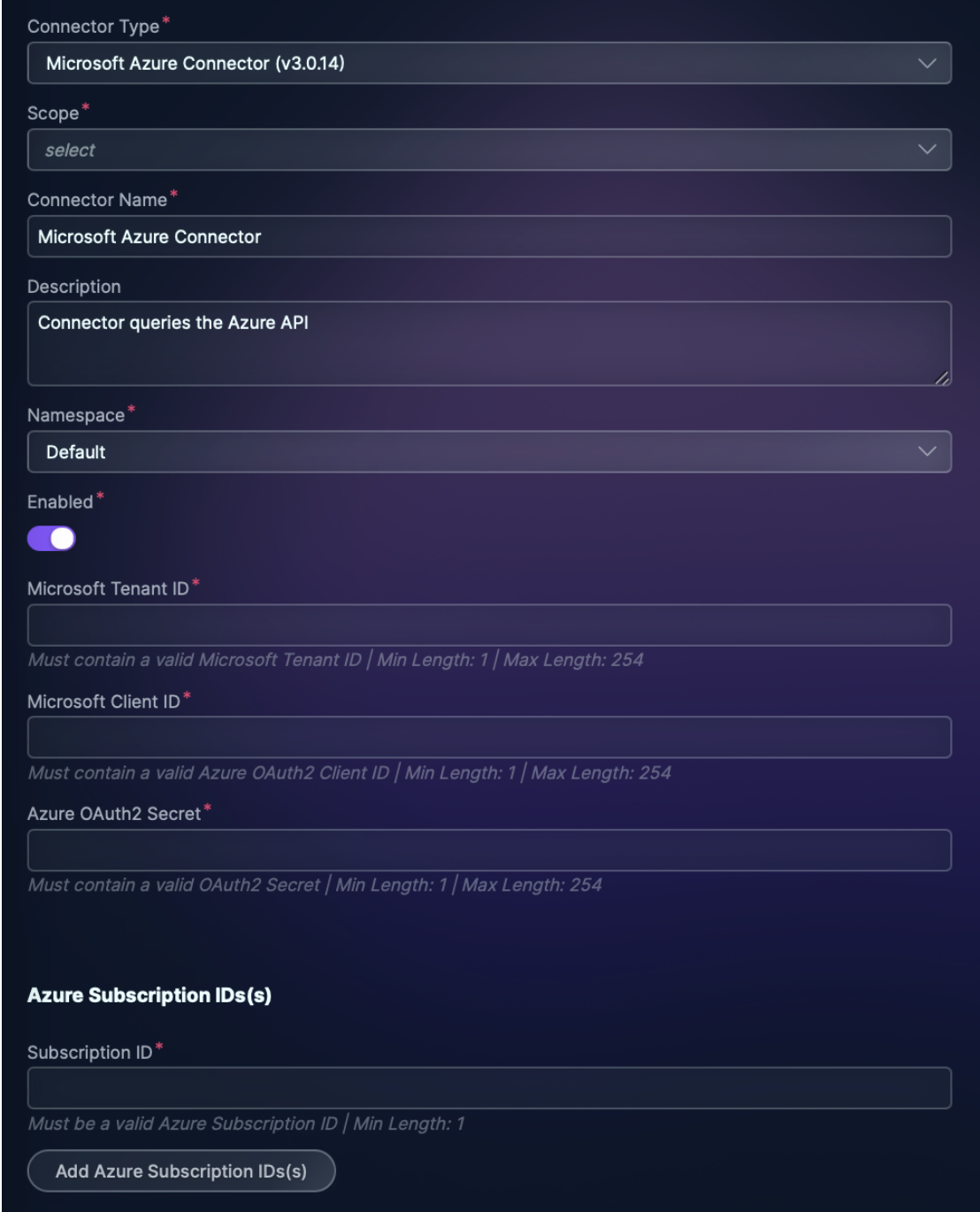Click the Microsoft Tenant ID input

(489, 625)
